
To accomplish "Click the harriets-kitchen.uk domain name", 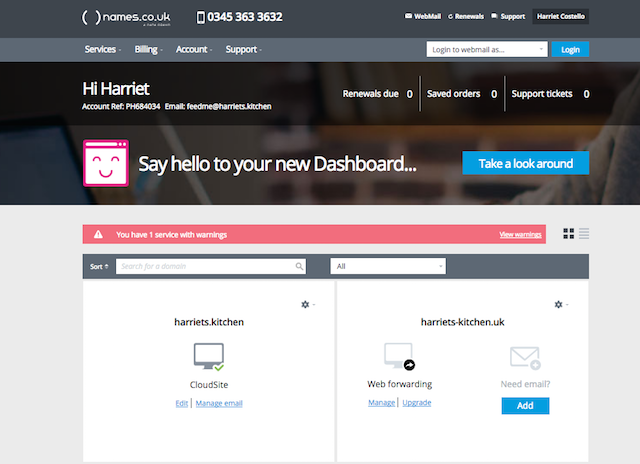I will [x=462, y=322].
